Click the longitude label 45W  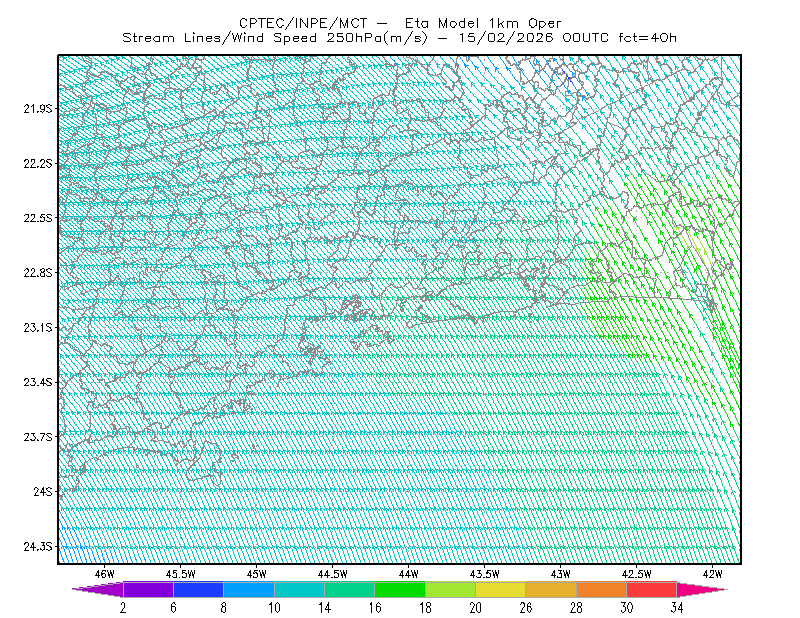(257, 574)
